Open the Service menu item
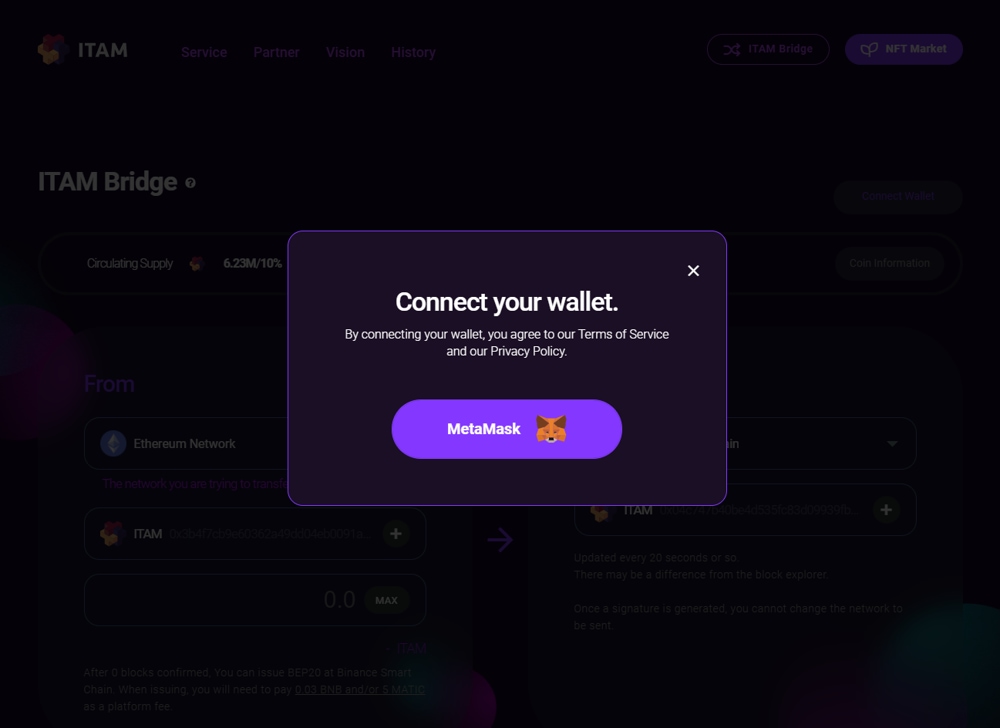1000x728 pixels. coord(204,52)
